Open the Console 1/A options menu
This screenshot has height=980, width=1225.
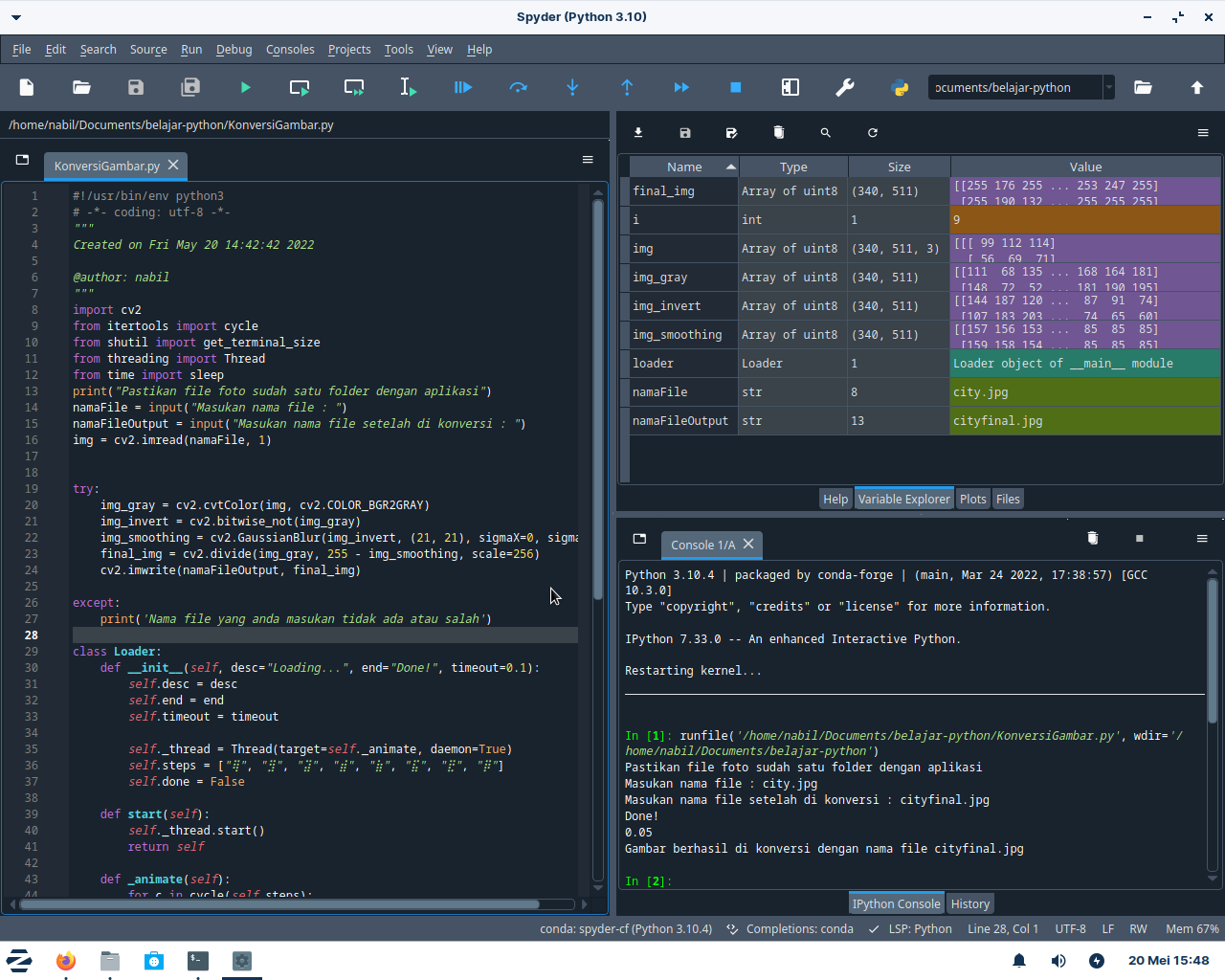pos(1202,538)
